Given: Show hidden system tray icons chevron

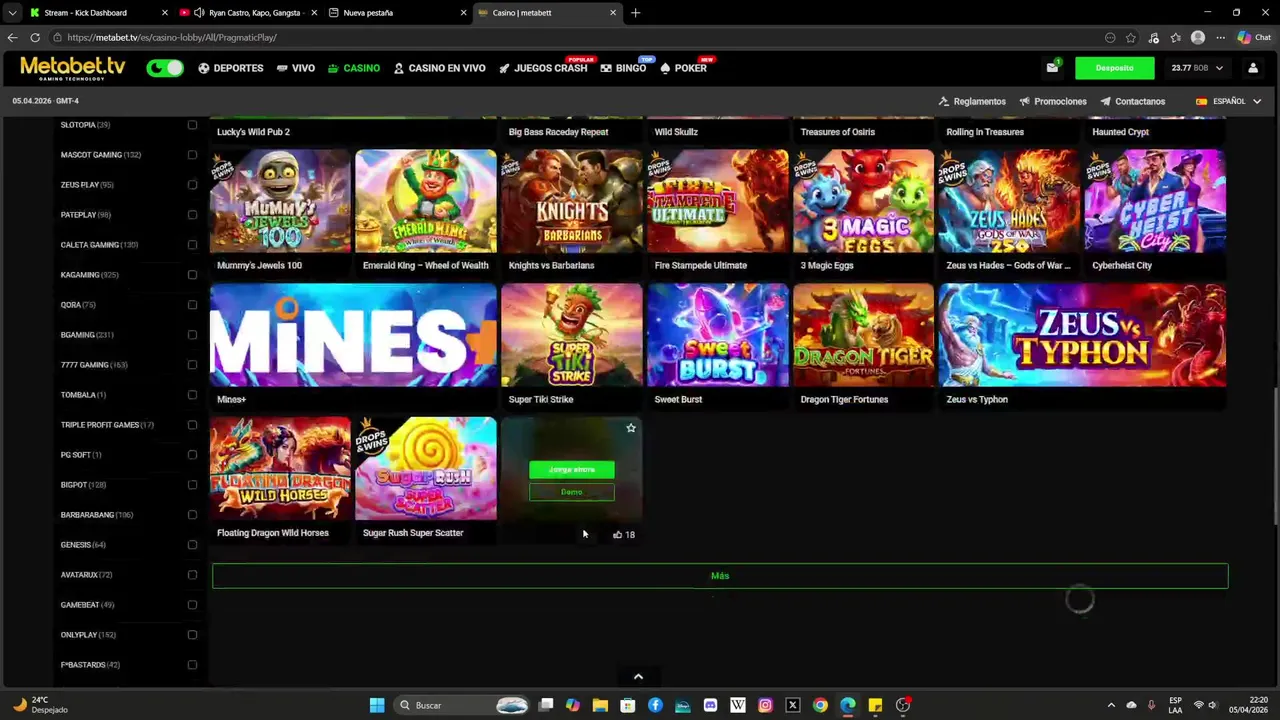Looking at the screenshot, I should 1110,705.
